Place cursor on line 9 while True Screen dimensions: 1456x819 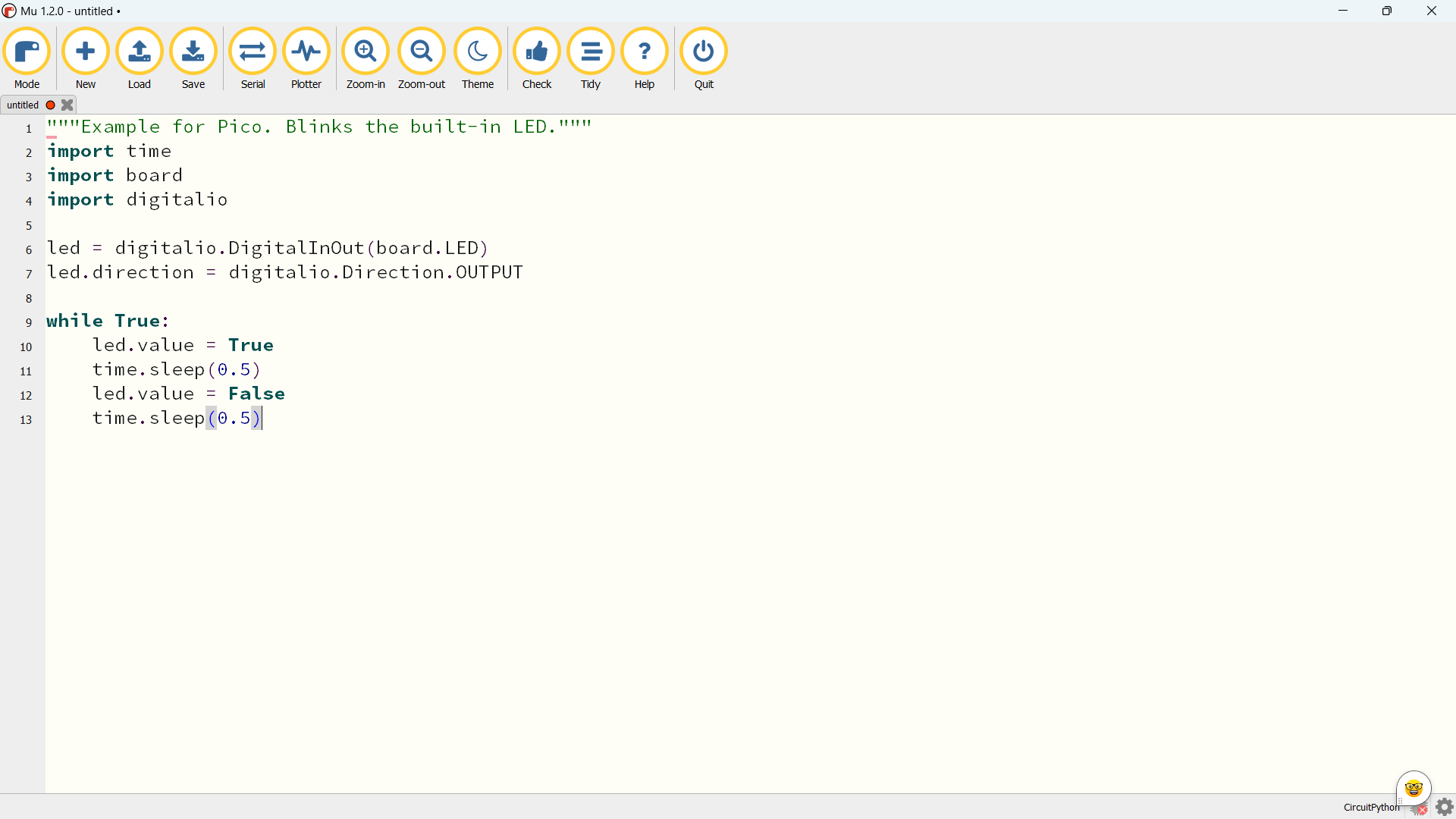[108, 321]
